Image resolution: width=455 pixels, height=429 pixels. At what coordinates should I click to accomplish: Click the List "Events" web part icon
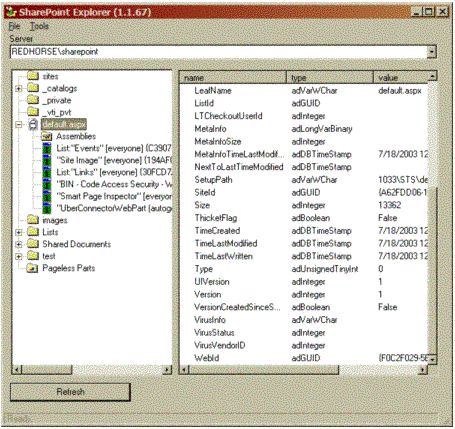[x=47, y=148]
